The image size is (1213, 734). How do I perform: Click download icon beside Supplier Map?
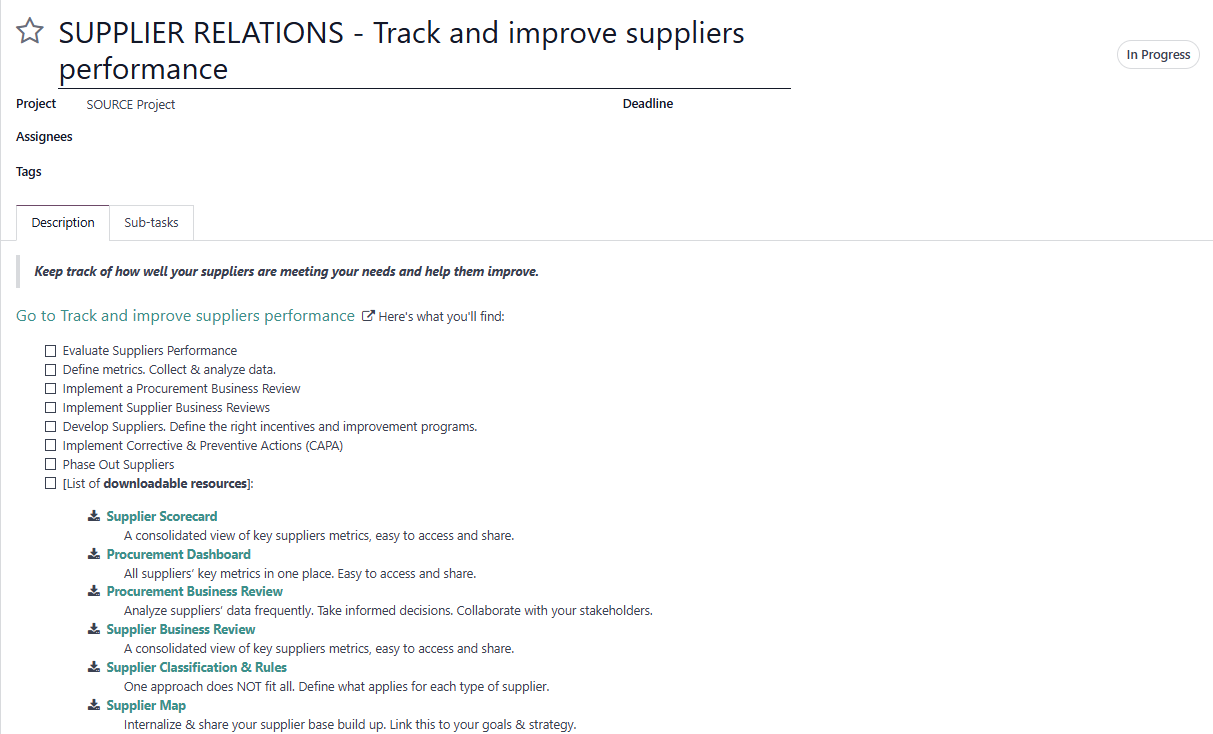coord(94,705)
